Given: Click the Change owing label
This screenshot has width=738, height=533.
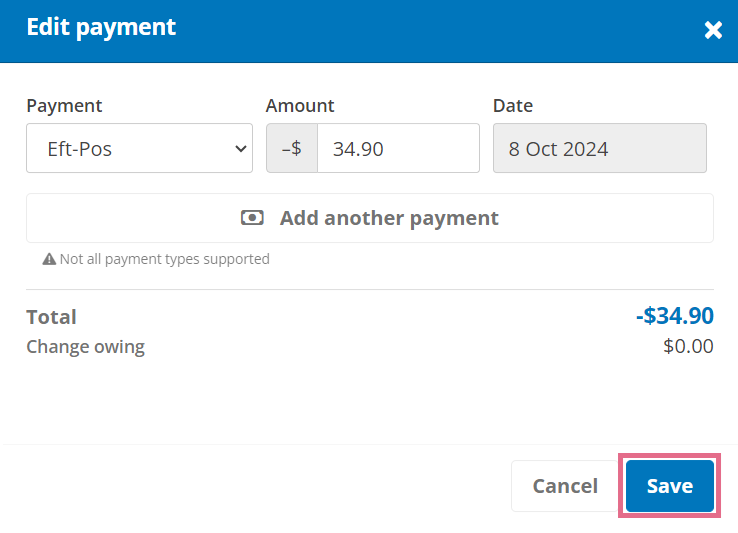Looking at the screenshot, I should pos(86,347).
